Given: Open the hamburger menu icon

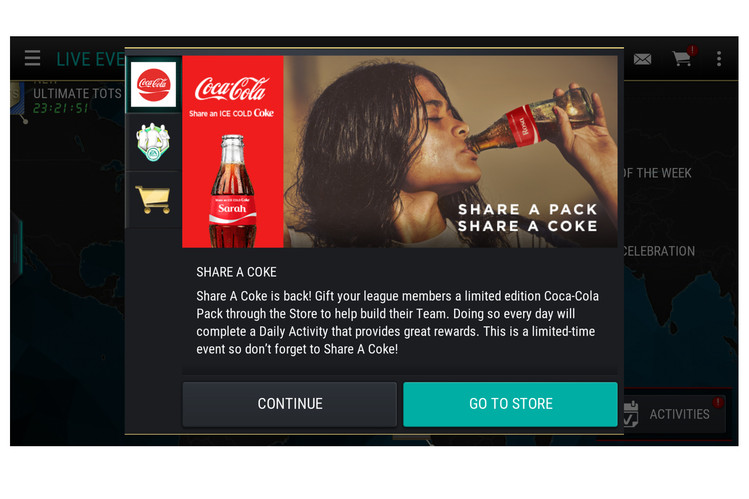Looking at the screenshot, I should pos(32,58).
